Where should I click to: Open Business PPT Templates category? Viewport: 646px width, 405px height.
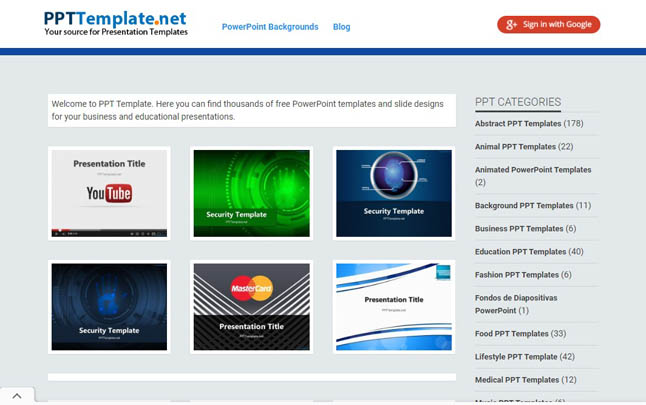click(x=519, y=229)
